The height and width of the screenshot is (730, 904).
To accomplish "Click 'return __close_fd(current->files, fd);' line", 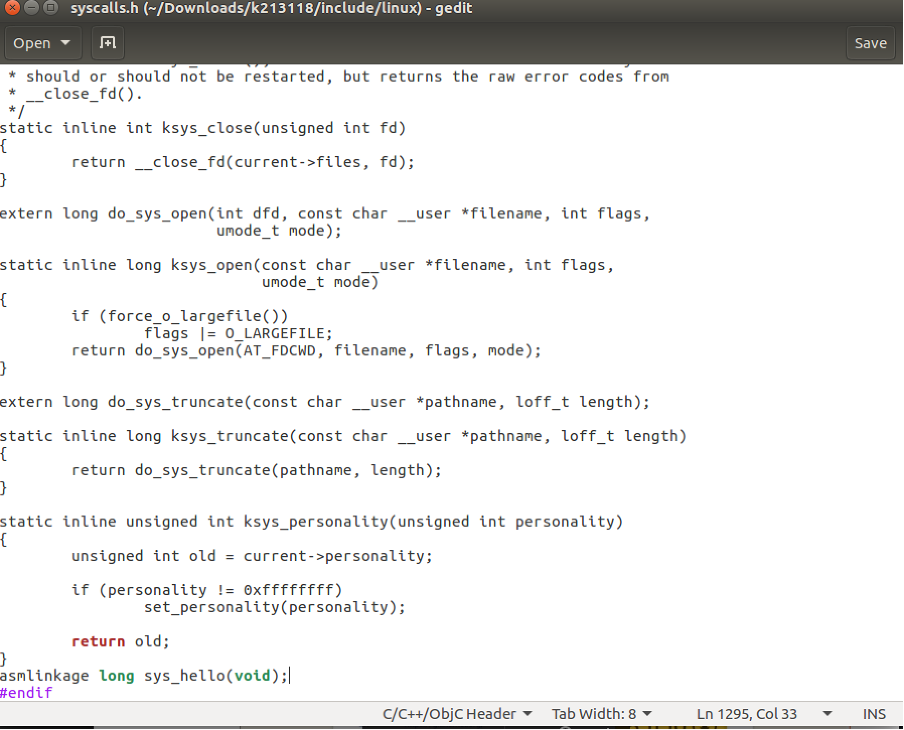I will pos(243,162).
